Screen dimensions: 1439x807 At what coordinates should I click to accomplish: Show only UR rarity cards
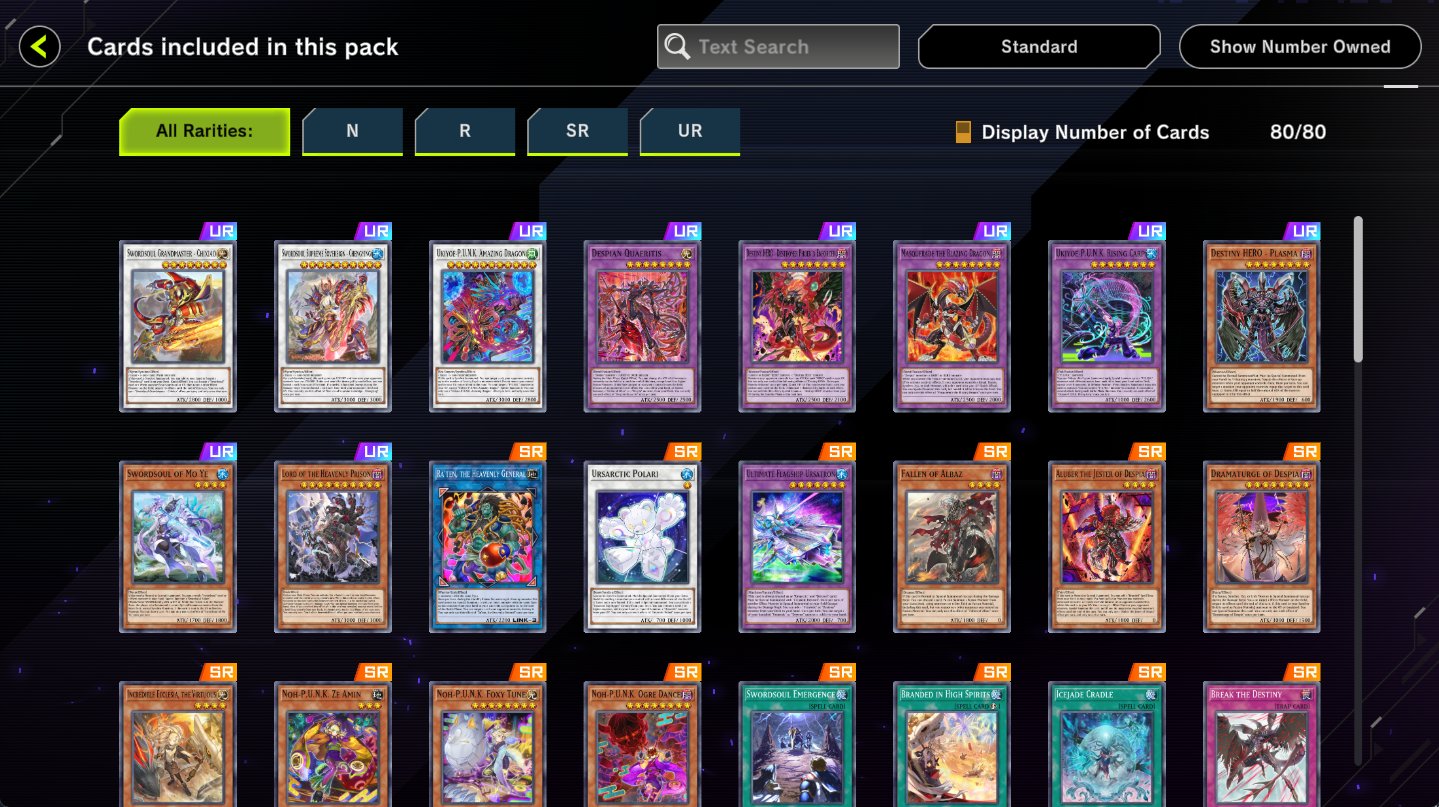coord(690,131)
